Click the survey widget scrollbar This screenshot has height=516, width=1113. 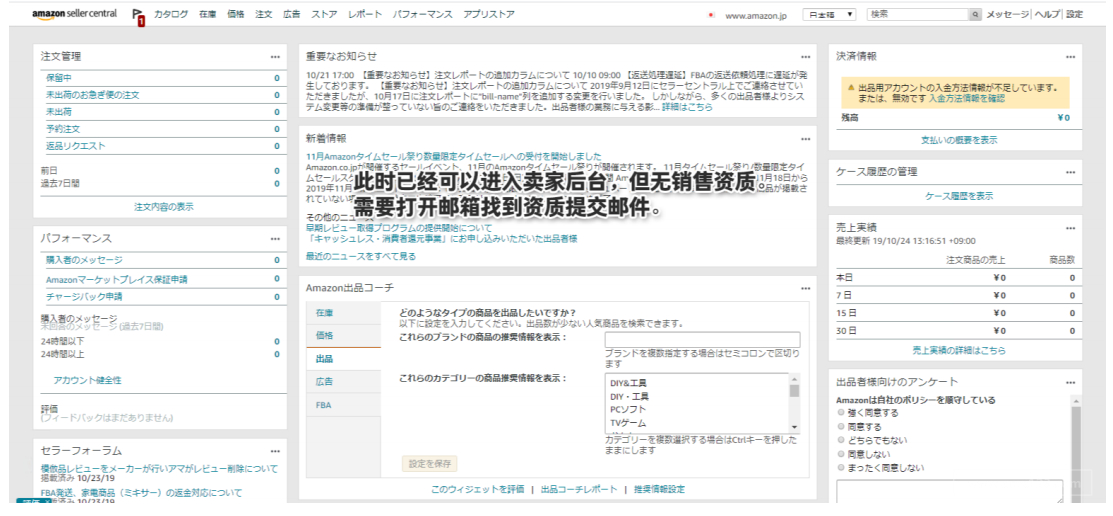coord(1075,450)
